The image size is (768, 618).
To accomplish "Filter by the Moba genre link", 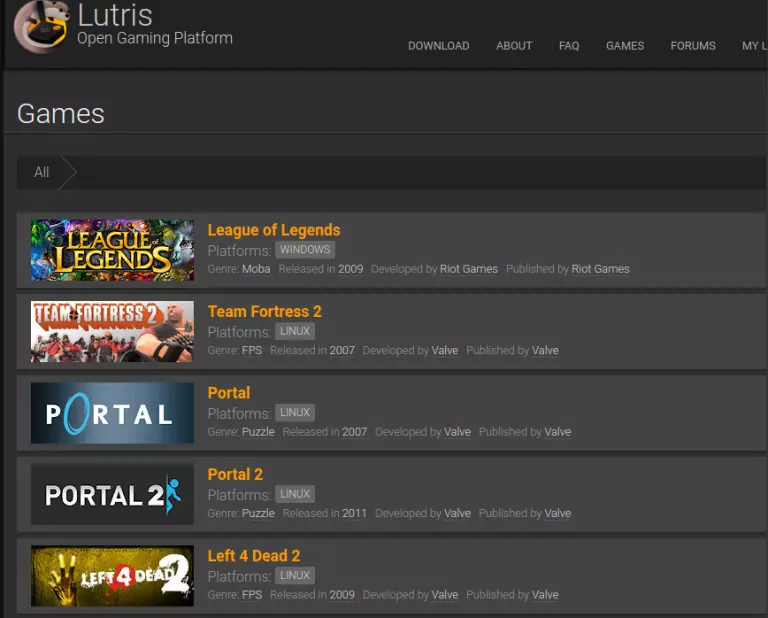I will 256,269.
